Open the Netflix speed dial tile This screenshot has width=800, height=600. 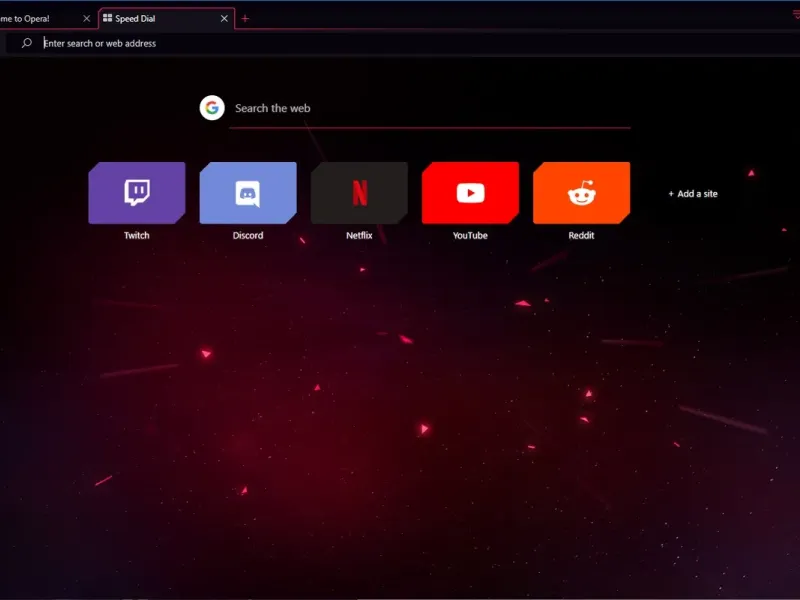(x=359, y=193)
